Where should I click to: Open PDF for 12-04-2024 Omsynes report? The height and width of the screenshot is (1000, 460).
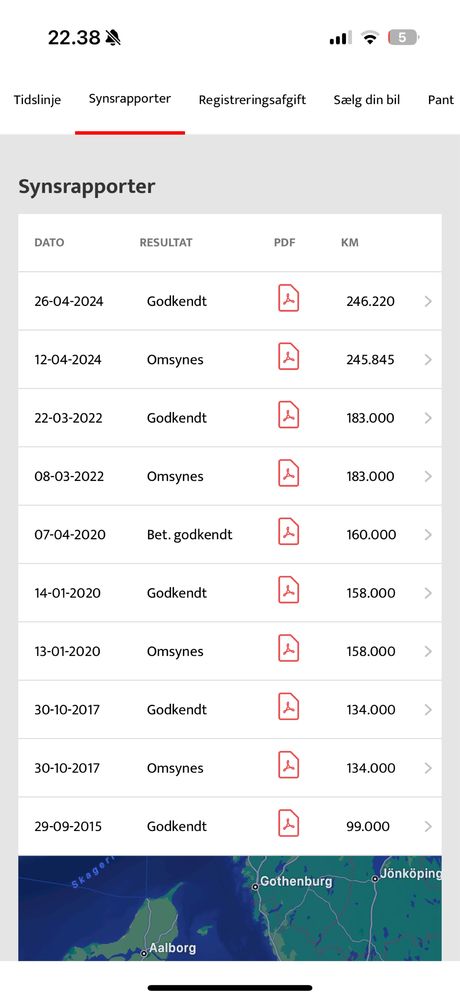tap(288, 357)
